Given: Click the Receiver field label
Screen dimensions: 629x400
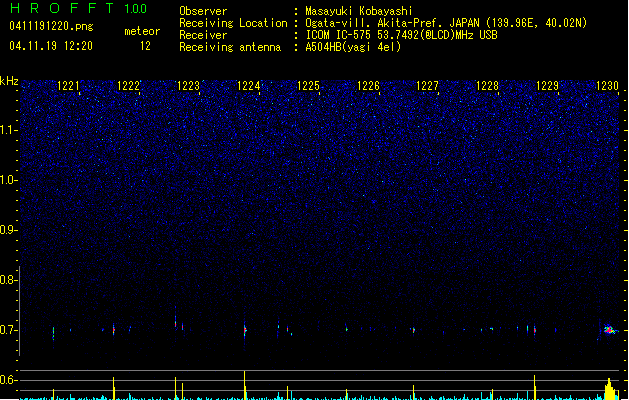Looking at the screenshot, I should (203, 35).
